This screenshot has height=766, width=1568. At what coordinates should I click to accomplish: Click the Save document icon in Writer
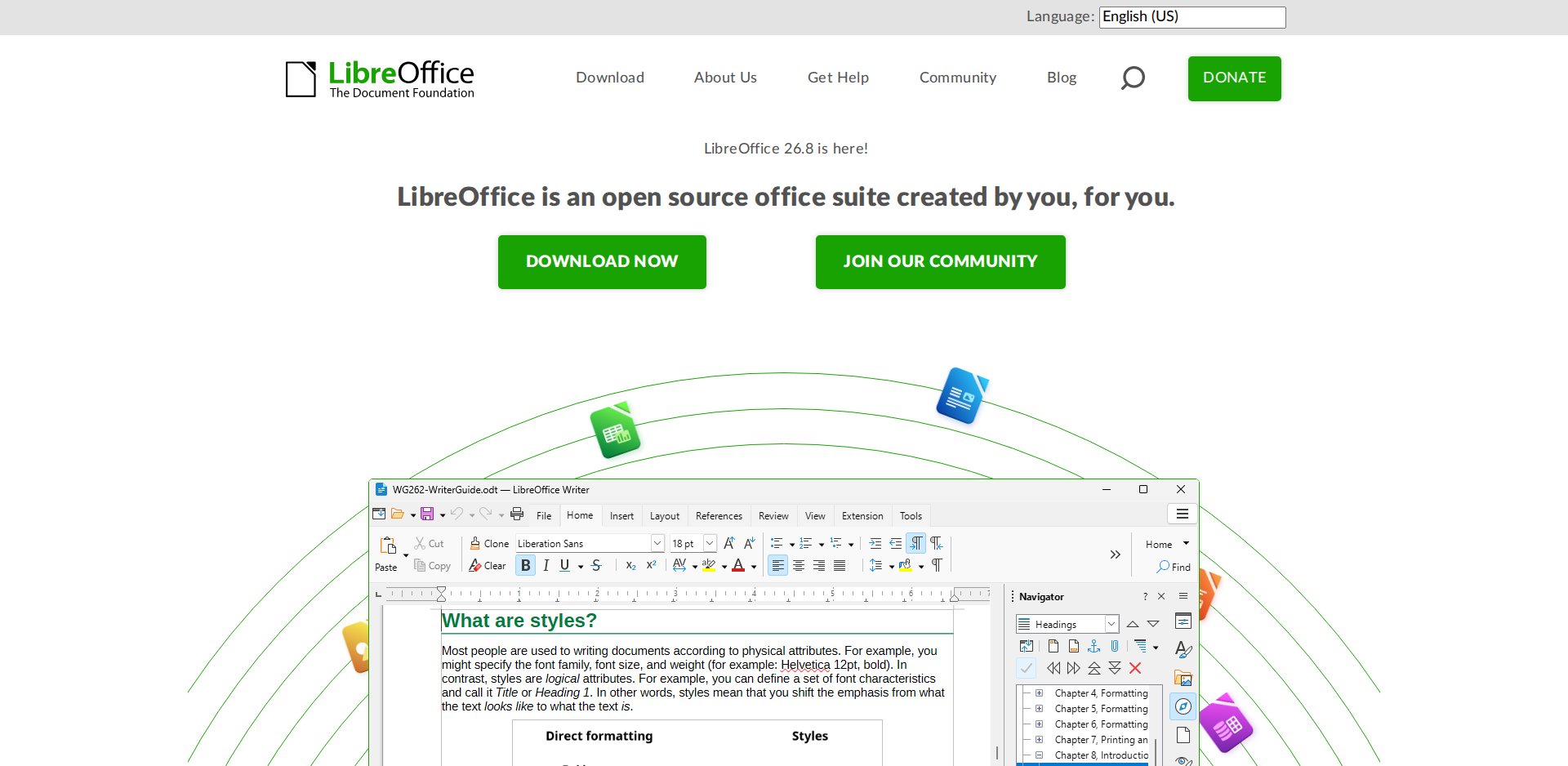[x=427, y=514]
